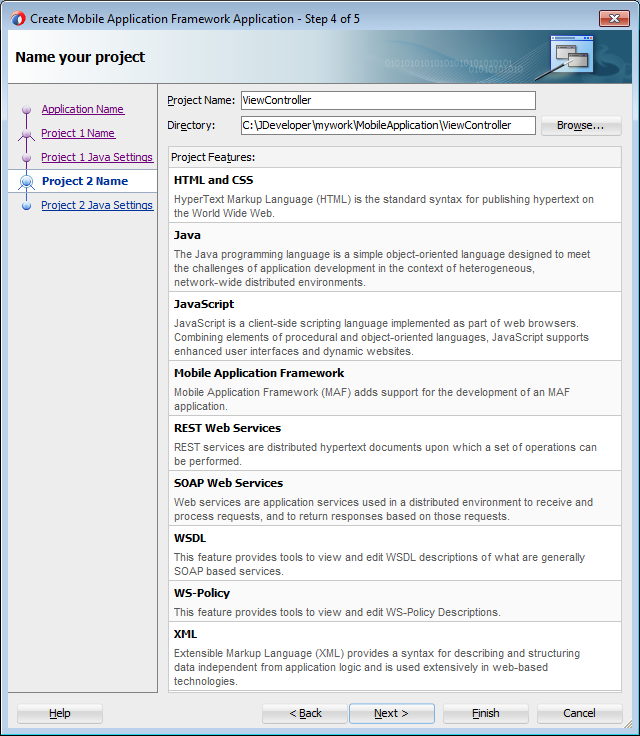Go Back to the previous step
Screen dimensions: 640x736
(305, 713)
